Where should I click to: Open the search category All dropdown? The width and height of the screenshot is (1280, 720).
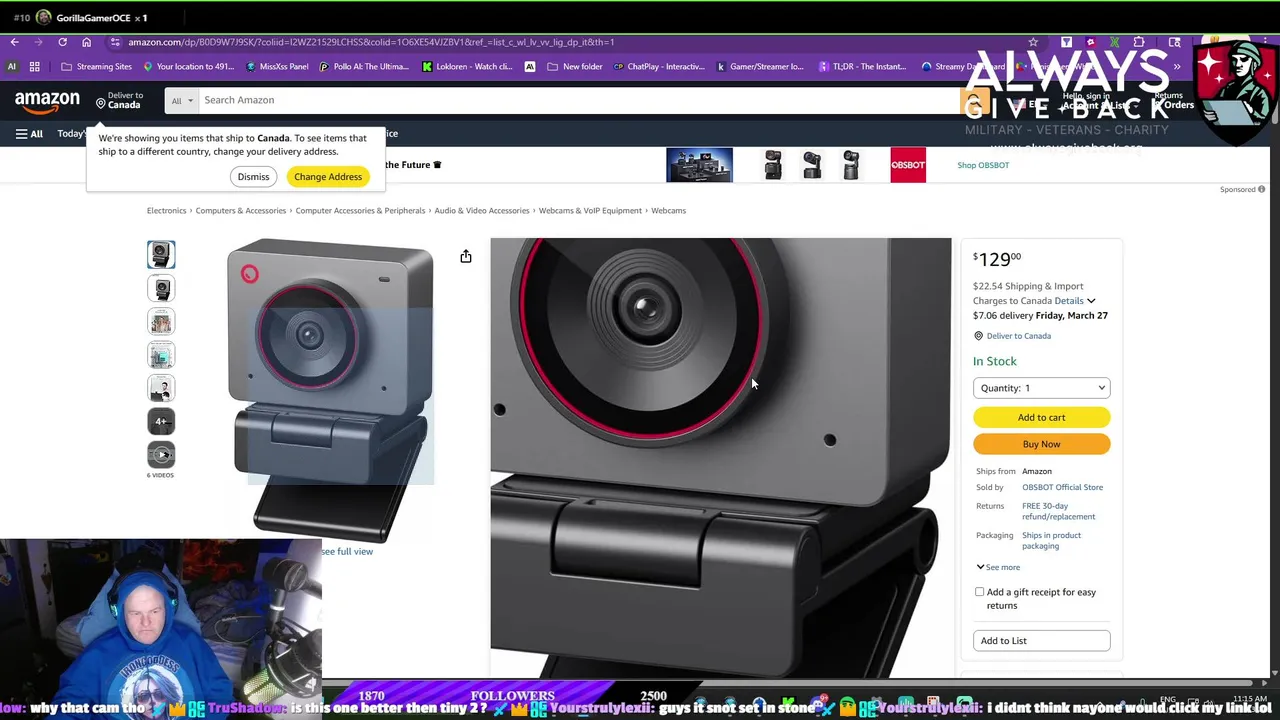[182, 100]
